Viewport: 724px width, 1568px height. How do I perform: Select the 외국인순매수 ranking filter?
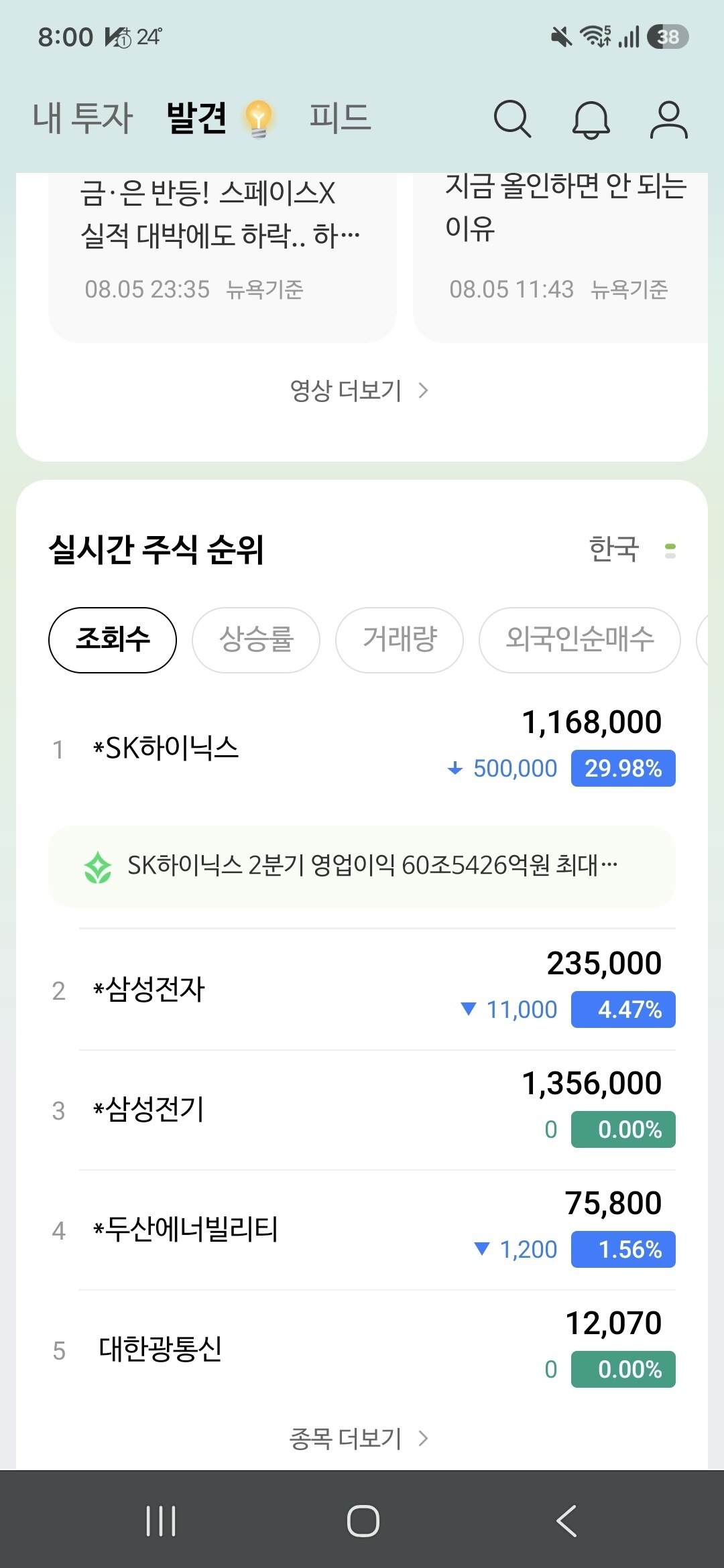pyautogui.click(x=580, y=640)
